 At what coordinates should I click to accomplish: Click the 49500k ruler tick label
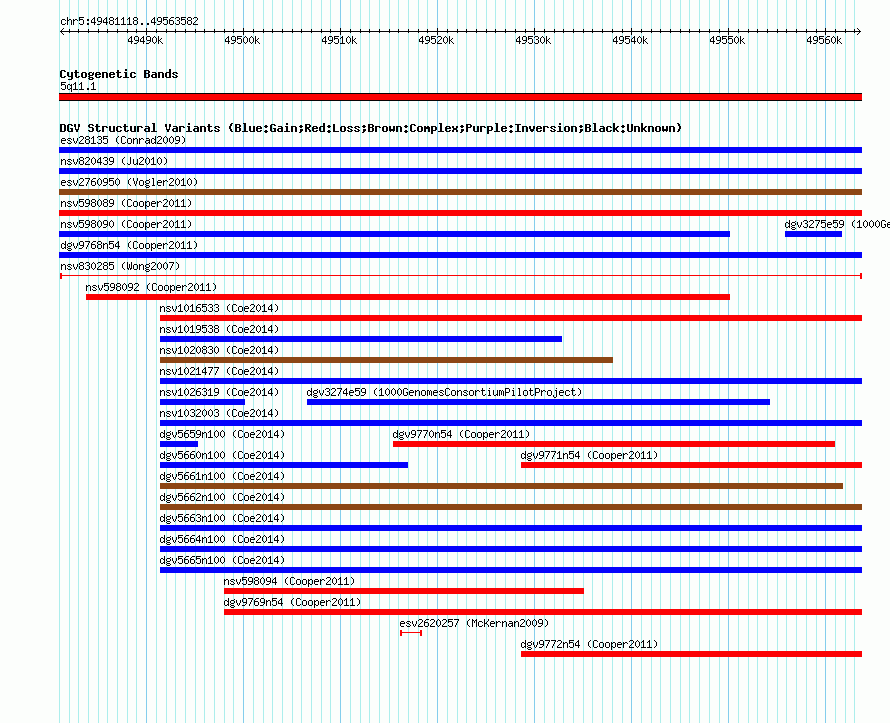[x=242, y=40]
